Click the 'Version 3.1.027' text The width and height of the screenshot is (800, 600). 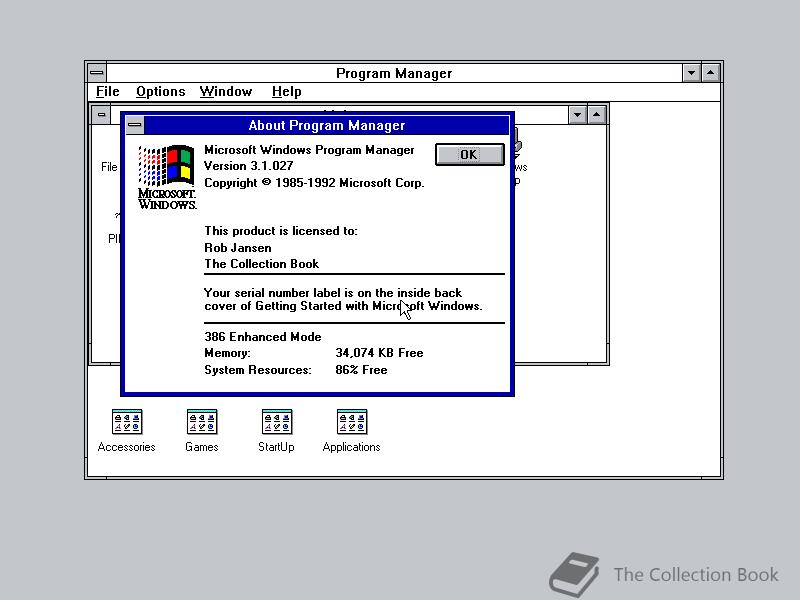(x=248, y=166)
